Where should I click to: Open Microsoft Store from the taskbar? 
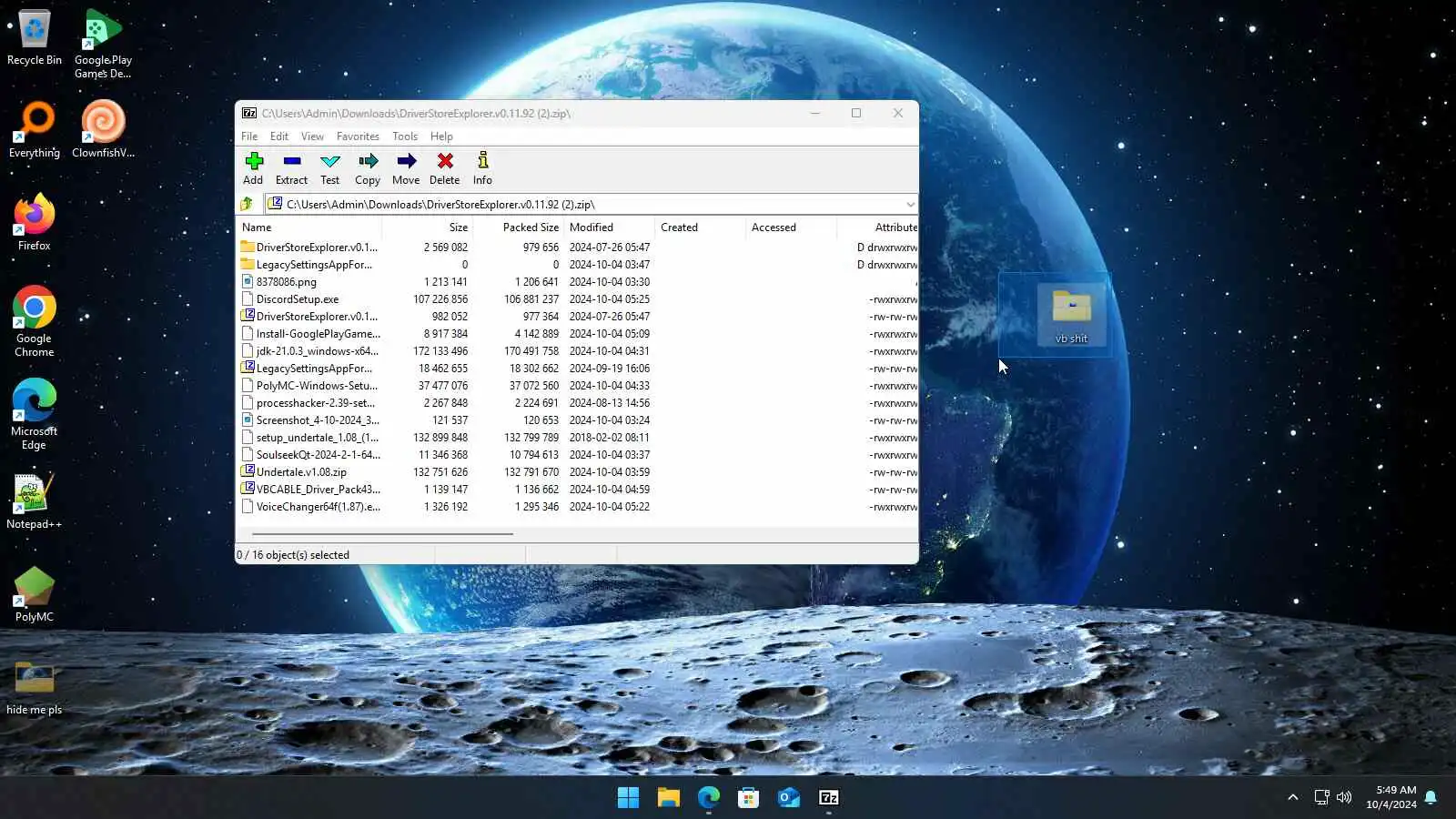click(x=748, y=798)
